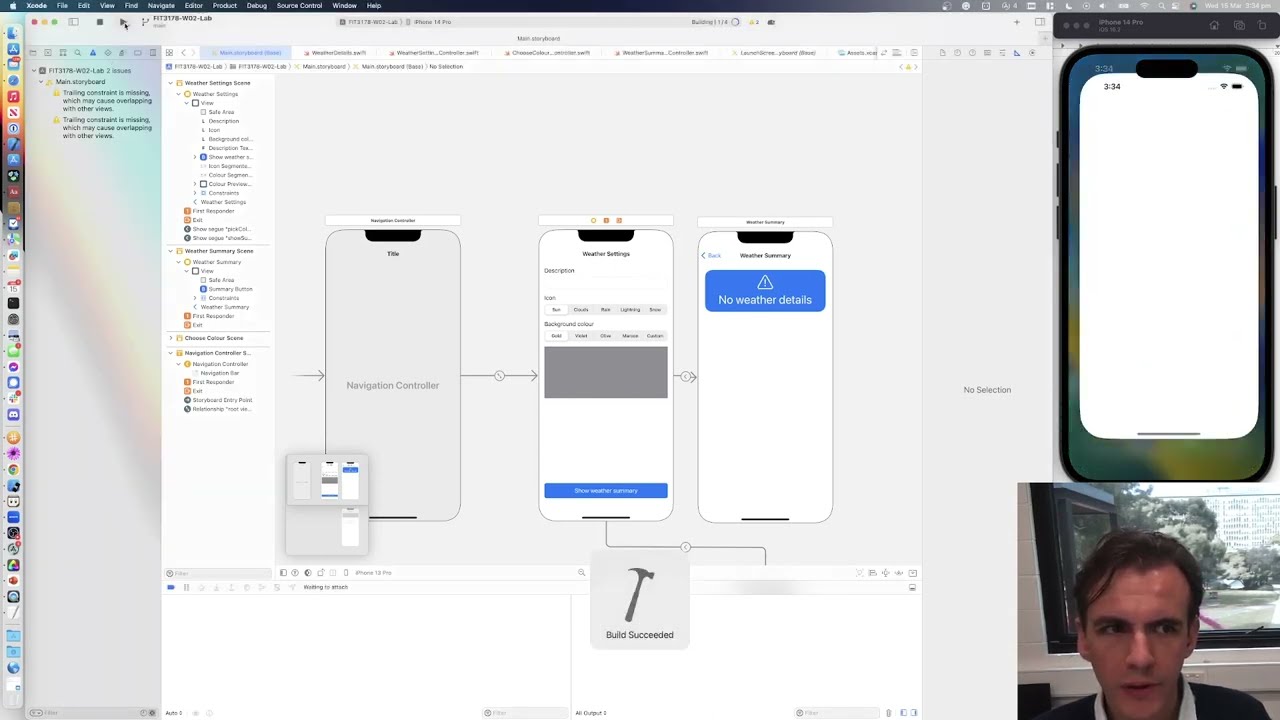Click the No weather details button
The width and height of the screenshot is (1280, 720).
(x=765, y=291)
